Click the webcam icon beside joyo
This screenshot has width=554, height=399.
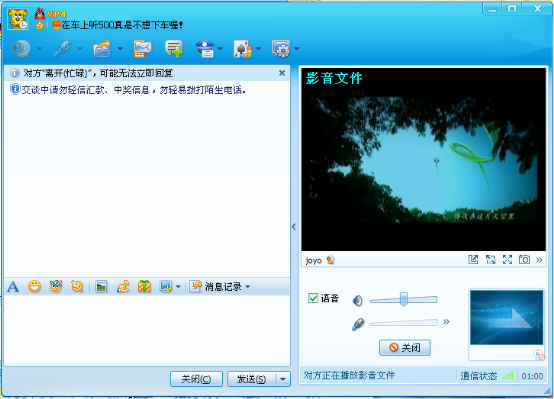pyautogui.click(x=331, y=260)
